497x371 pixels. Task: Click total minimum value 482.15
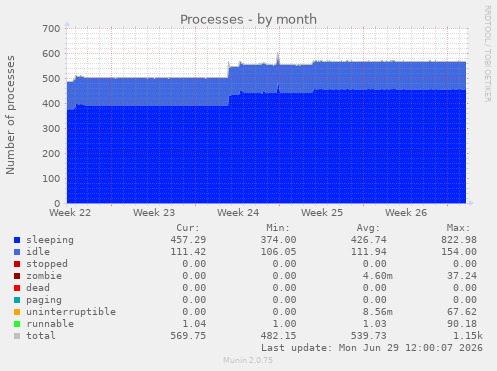tap(278, 336)
